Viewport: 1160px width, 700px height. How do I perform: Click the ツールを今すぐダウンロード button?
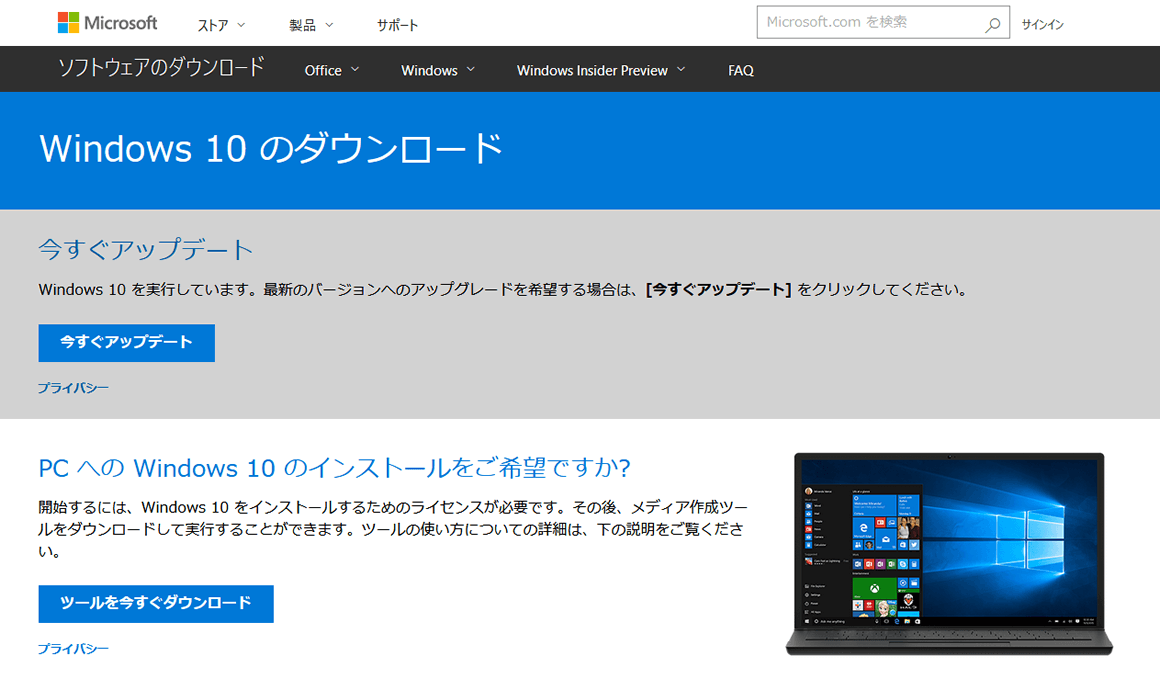(155, 604)
